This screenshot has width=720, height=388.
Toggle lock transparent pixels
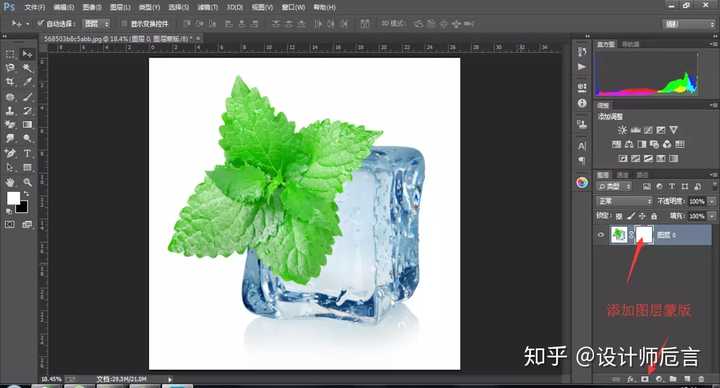[x=619, y=216]
